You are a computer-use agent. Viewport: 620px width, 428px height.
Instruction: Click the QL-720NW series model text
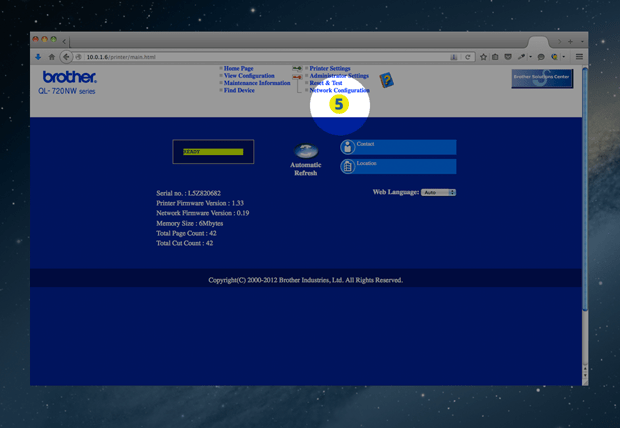point(66,91)
